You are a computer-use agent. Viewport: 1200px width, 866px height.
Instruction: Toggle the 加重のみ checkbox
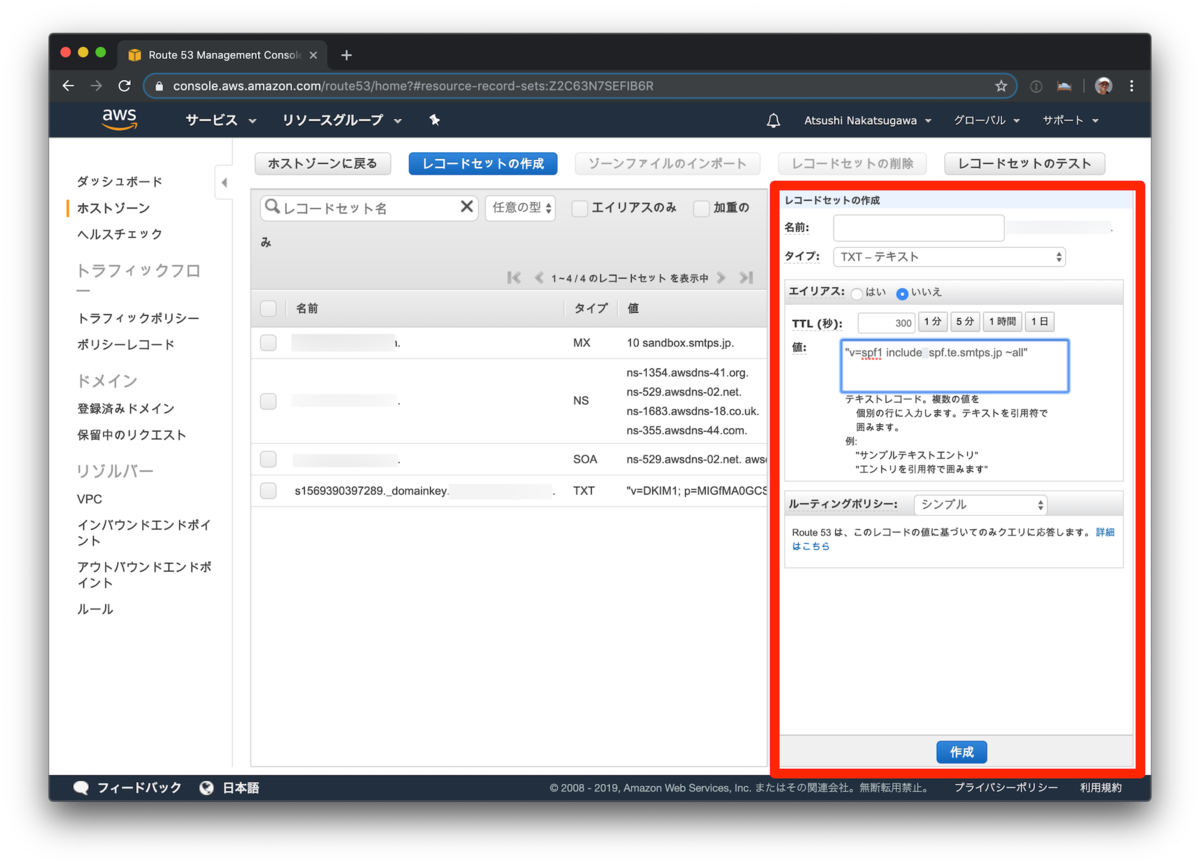click(701, 208)
